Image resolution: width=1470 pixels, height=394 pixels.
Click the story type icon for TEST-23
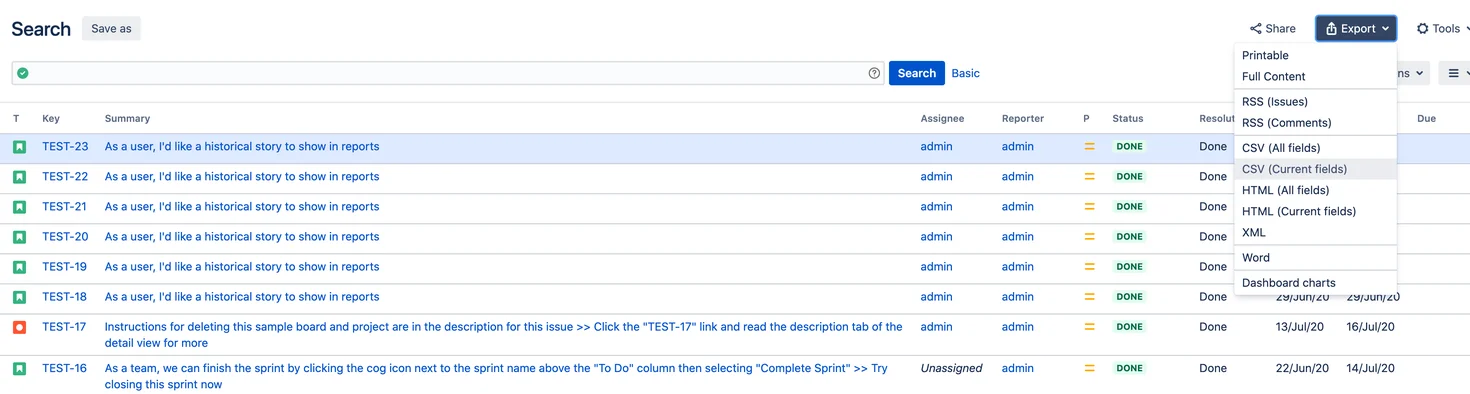click(19, 147)
